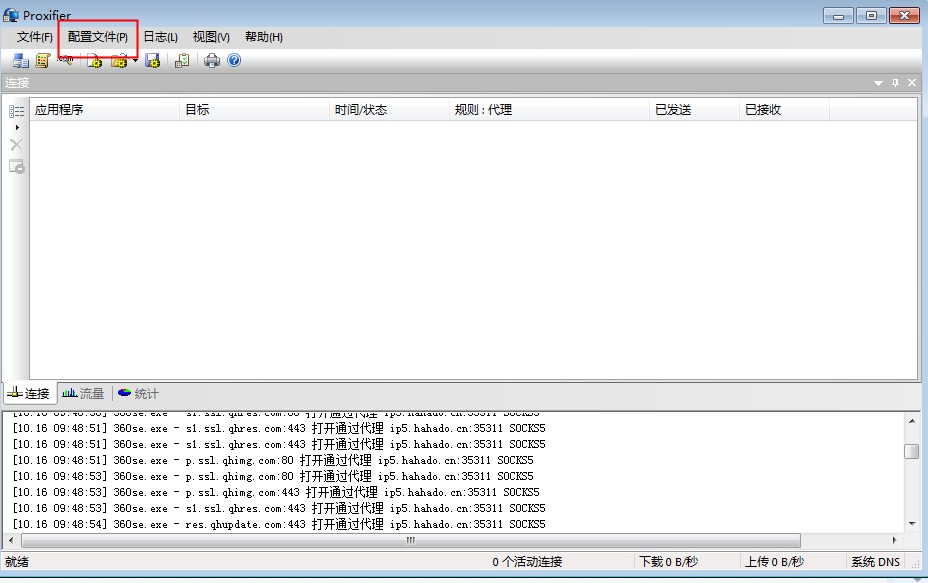Click the 系统 DNS status entry

(x=875, y=562)
